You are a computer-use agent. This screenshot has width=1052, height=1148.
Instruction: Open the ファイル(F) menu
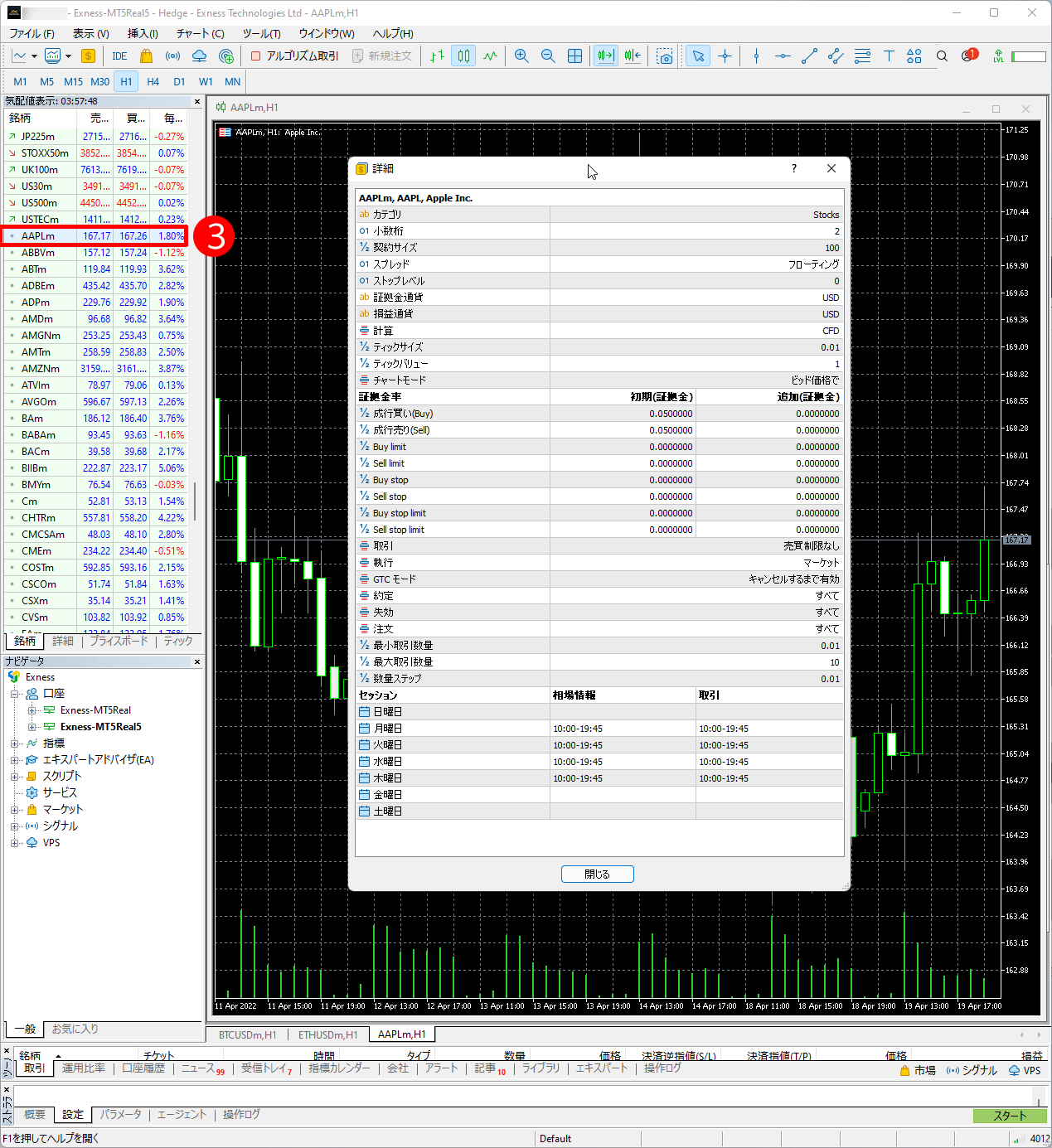click(x=32, y=33)
